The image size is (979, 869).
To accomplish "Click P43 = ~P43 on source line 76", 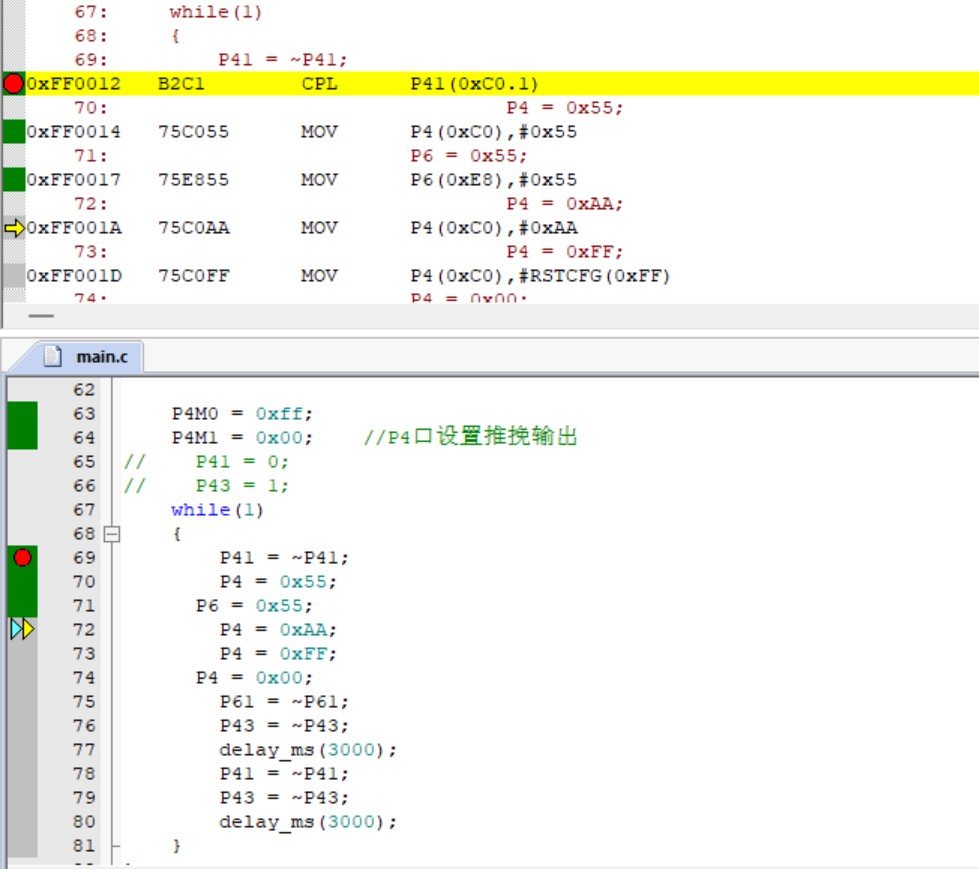I will 284,726.
